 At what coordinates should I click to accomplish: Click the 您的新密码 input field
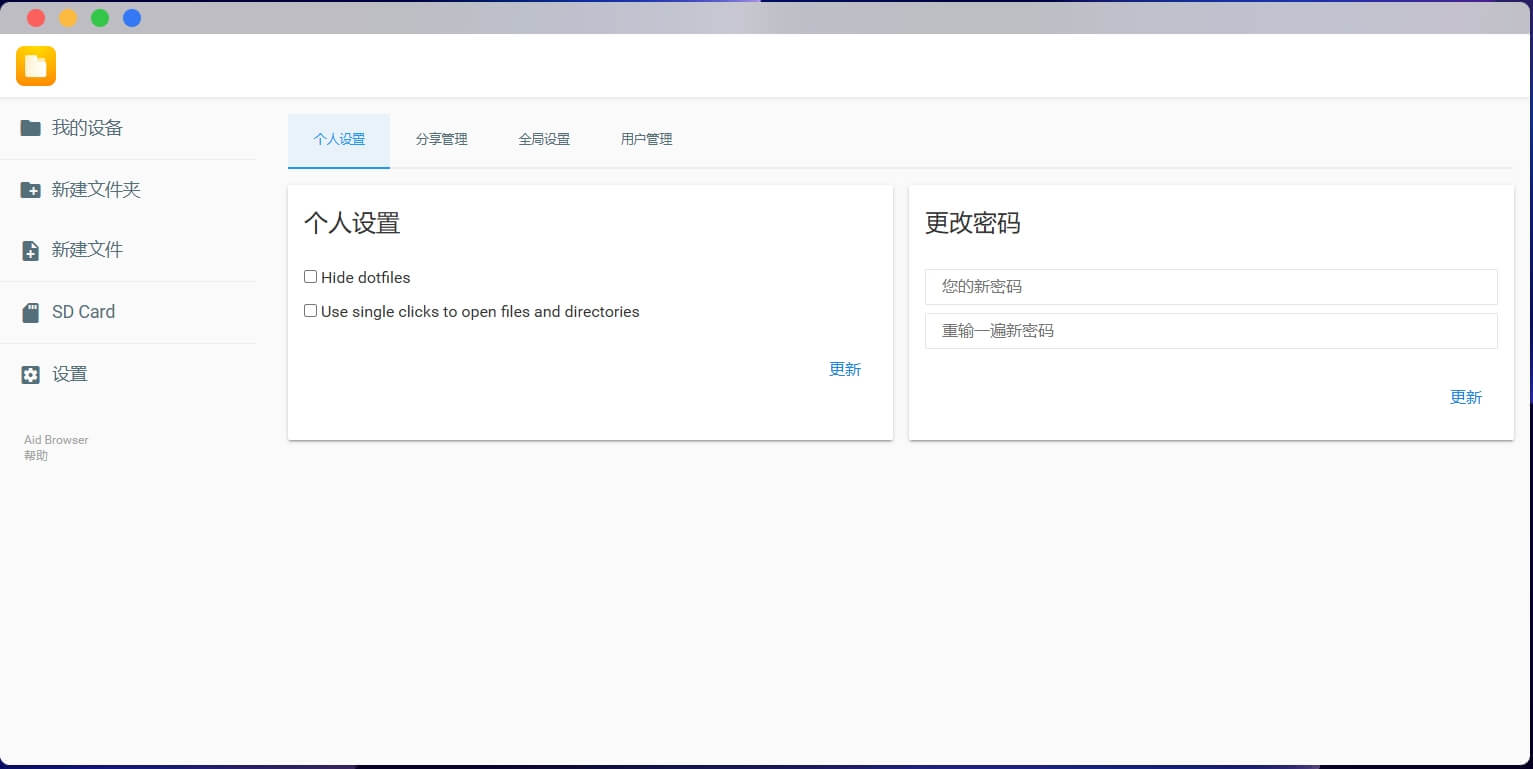(x=1210, y=287)
